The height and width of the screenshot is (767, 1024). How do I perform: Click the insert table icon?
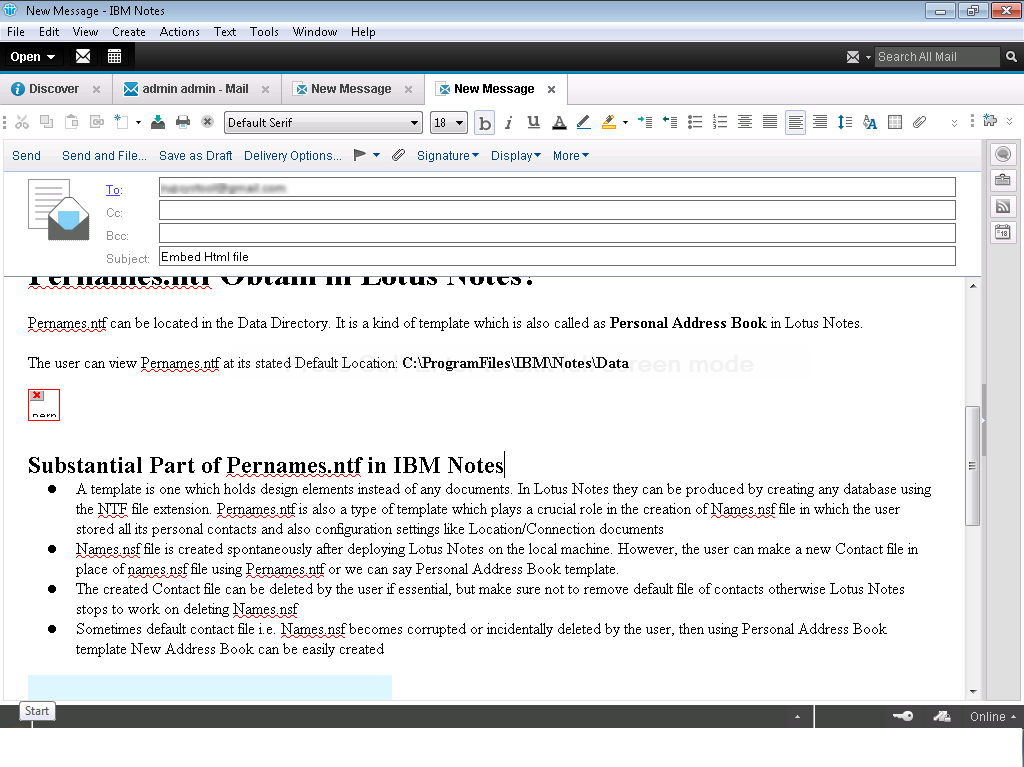point(895,122)
